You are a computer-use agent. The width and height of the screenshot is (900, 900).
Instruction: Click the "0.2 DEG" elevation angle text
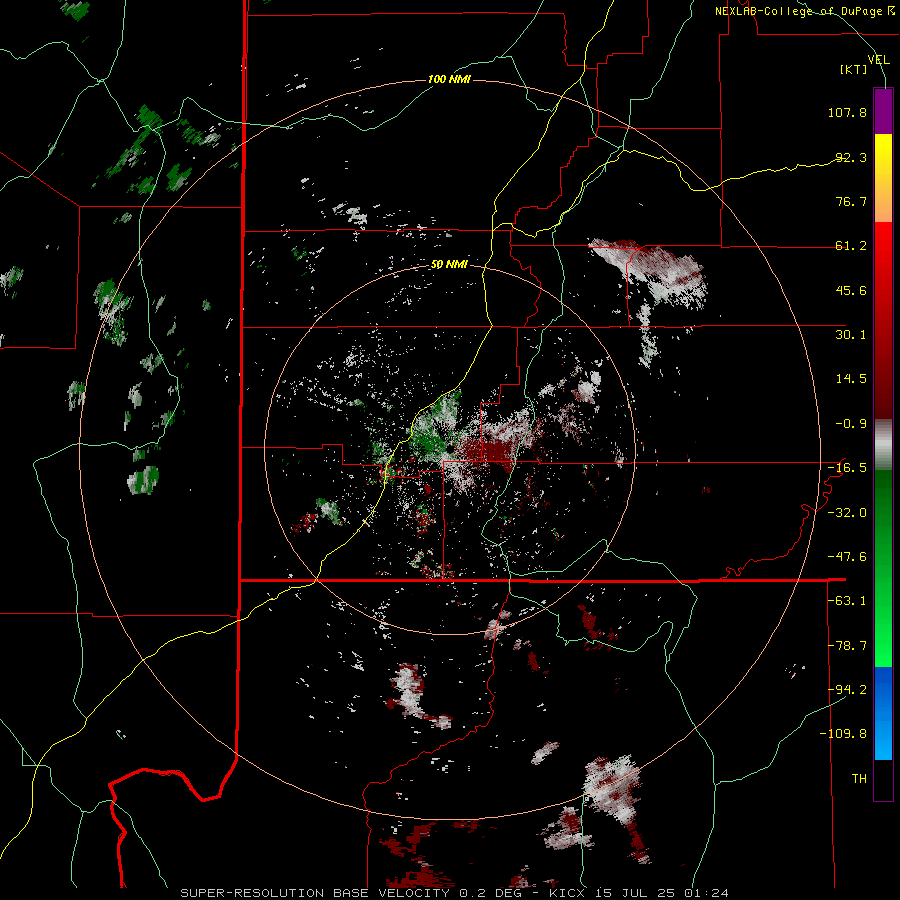[x=490, y=893]
